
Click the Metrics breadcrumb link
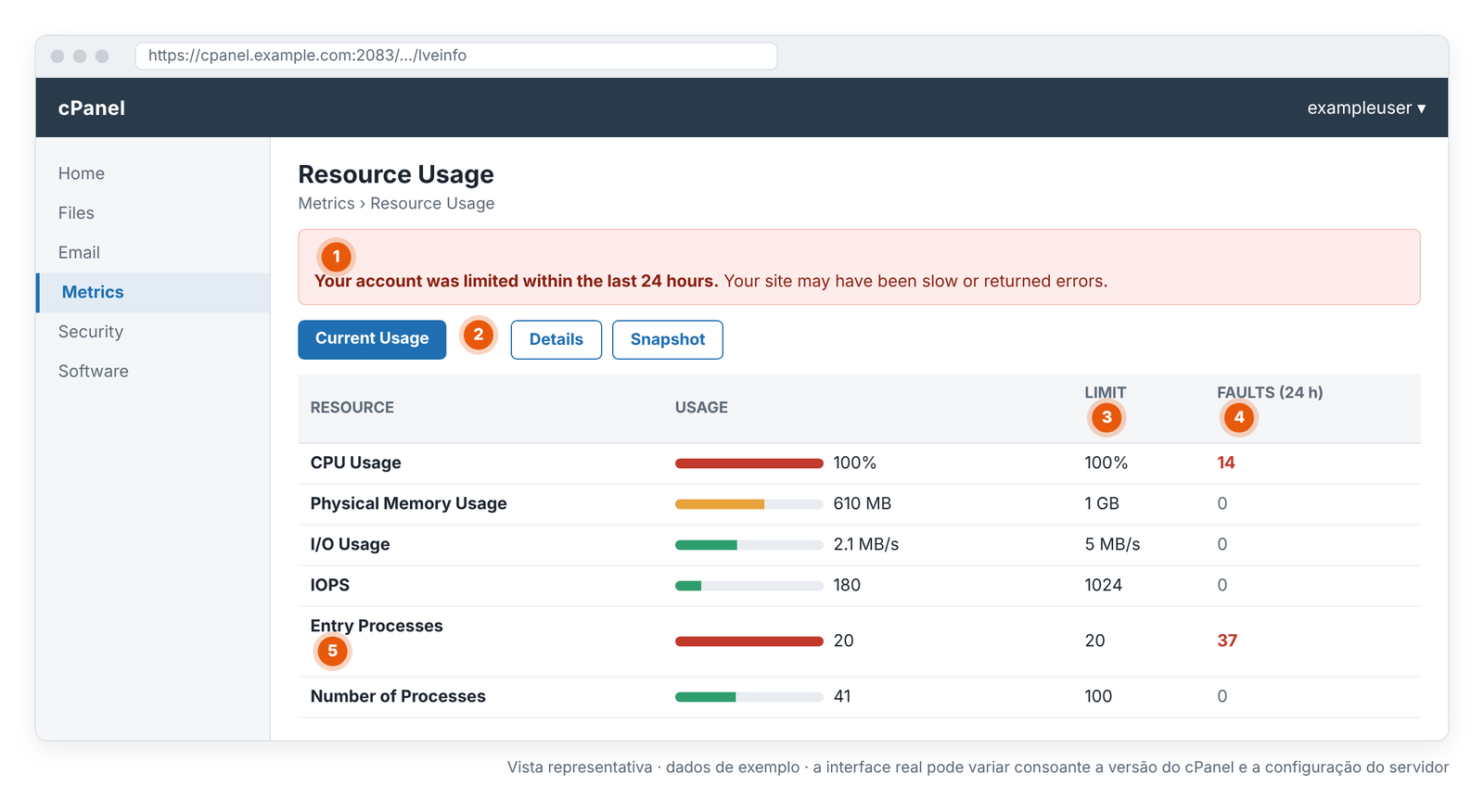[326, 203]
